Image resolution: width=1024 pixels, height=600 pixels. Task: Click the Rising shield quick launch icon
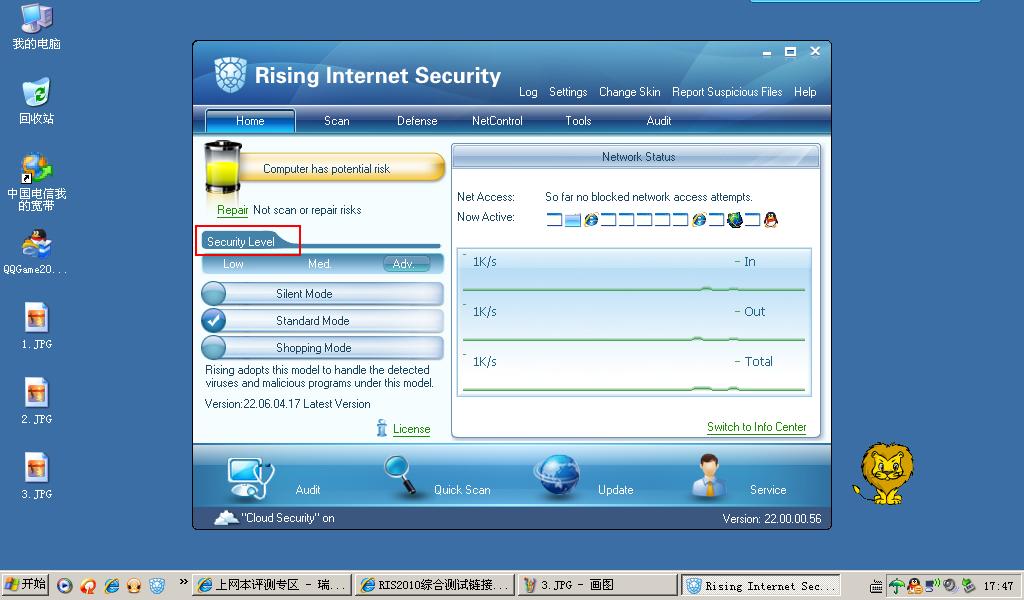[x=157, y=586]
